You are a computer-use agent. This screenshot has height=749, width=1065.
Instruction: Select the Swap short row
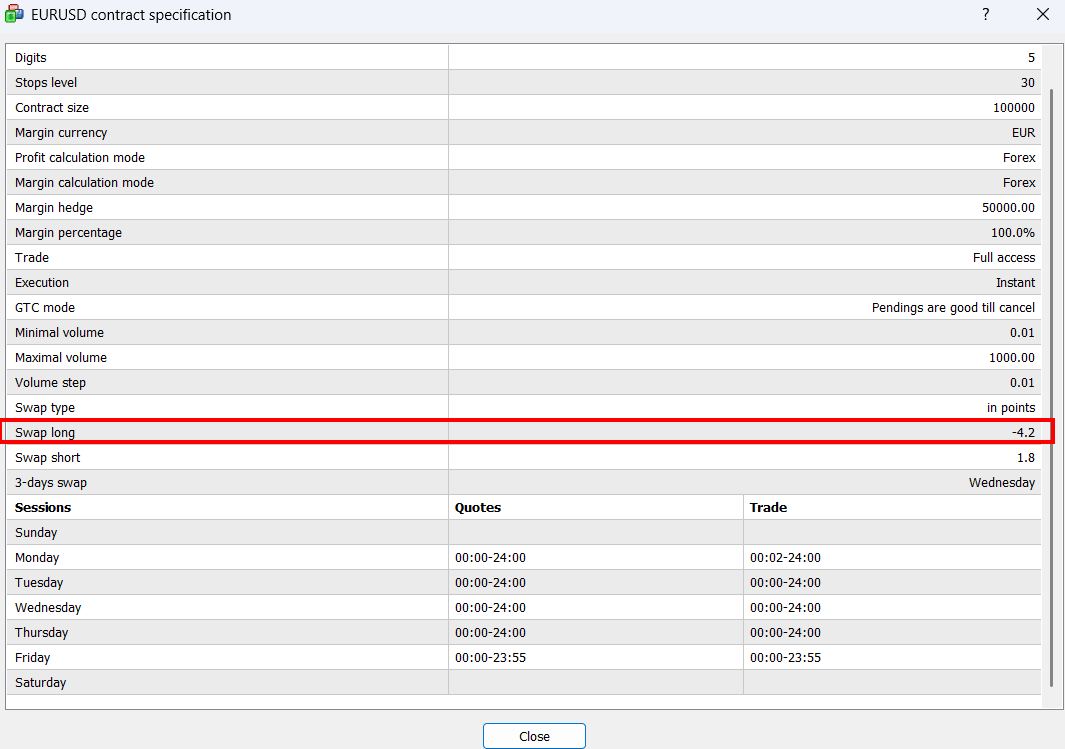point(47,458)
